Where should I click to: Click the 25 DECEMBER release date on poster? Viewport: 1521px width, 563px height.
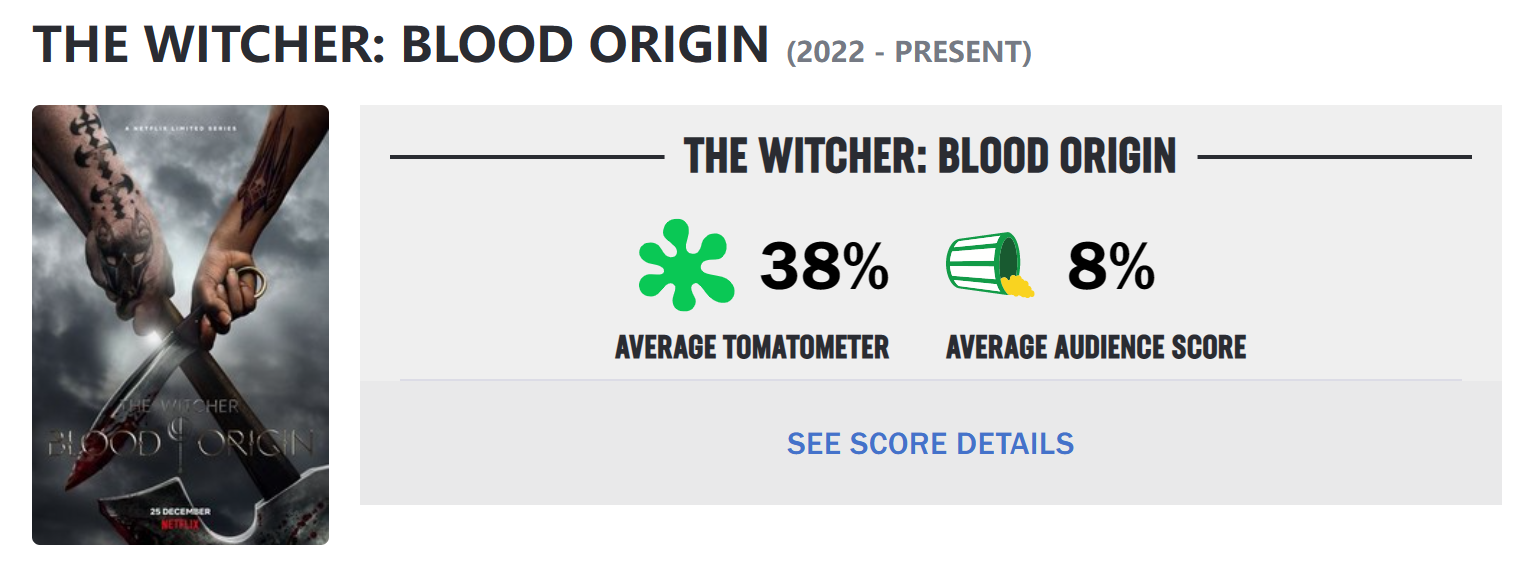180,510
